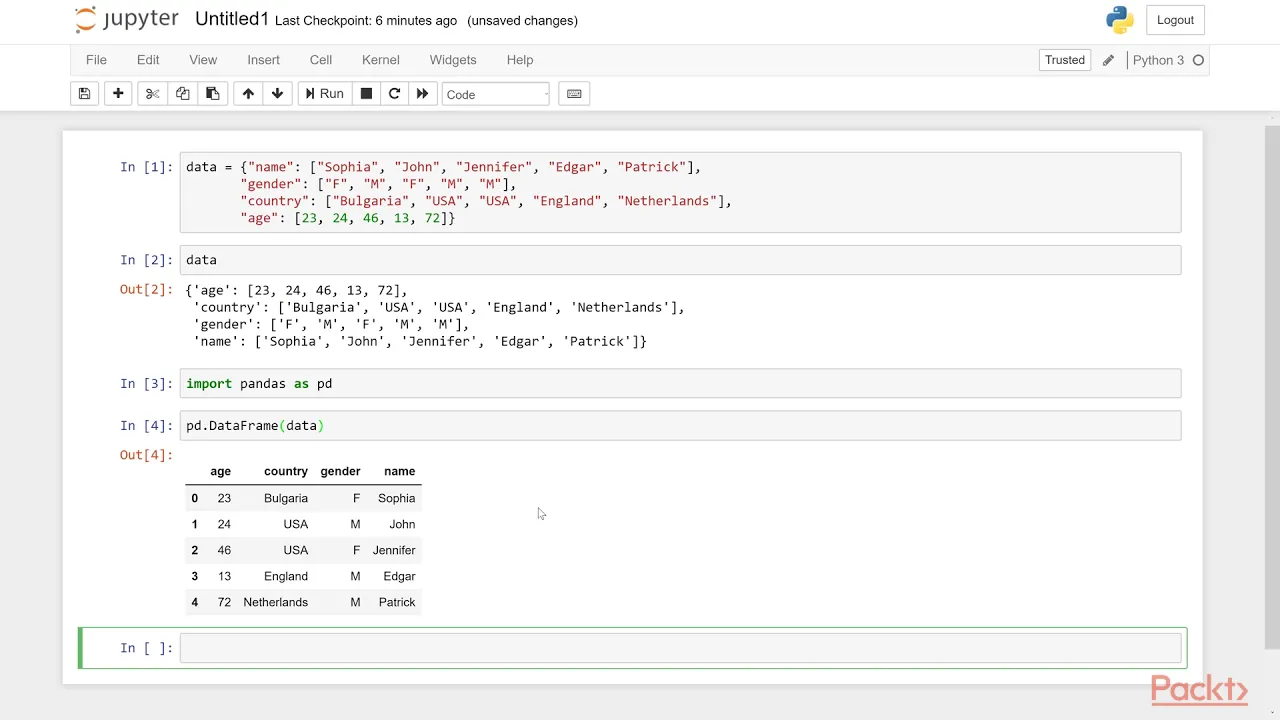Click the kernel idle circle indicator

[1198, 60]
